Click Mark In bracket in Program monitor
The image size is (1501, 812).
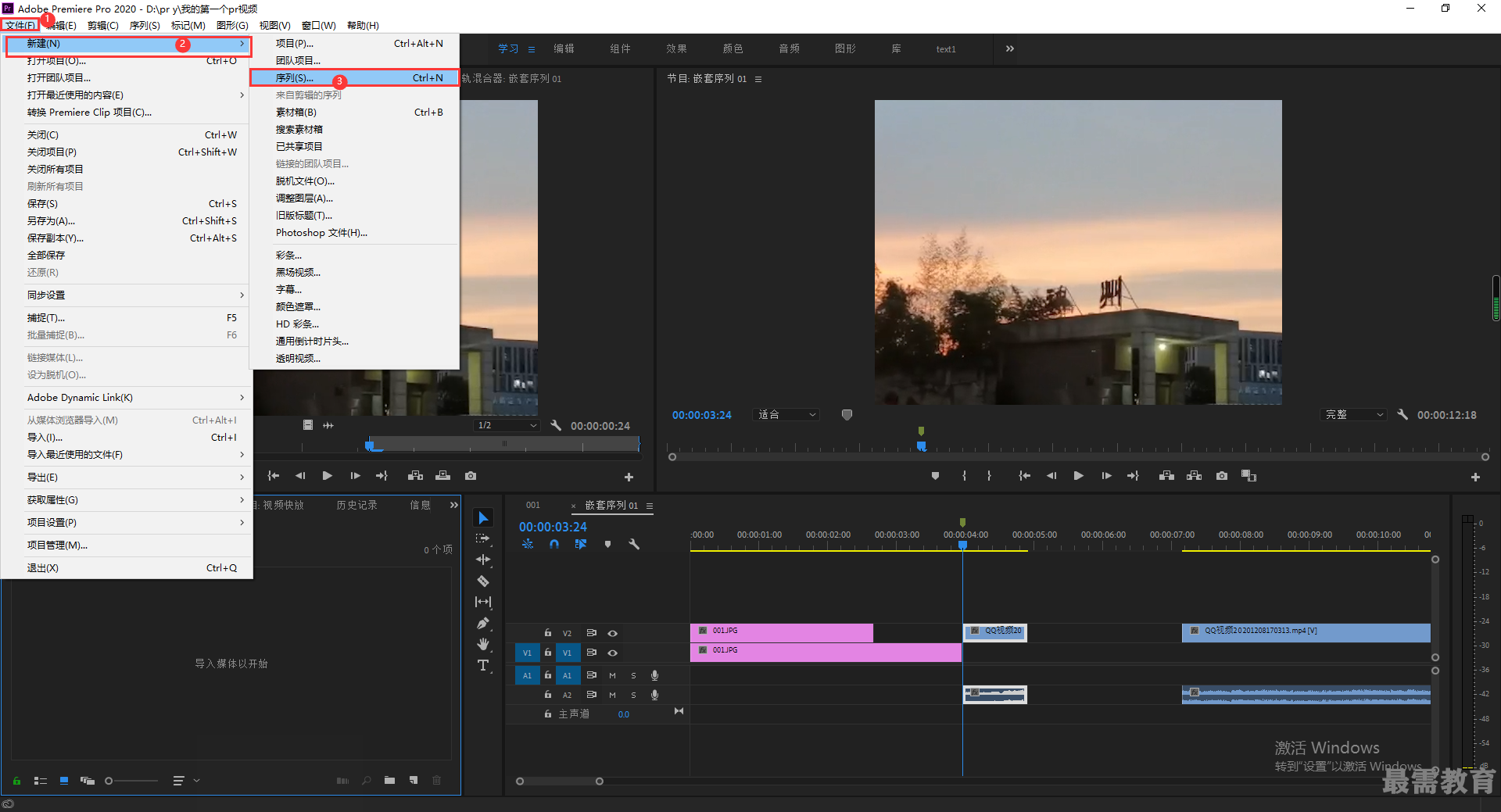point(964,476)
